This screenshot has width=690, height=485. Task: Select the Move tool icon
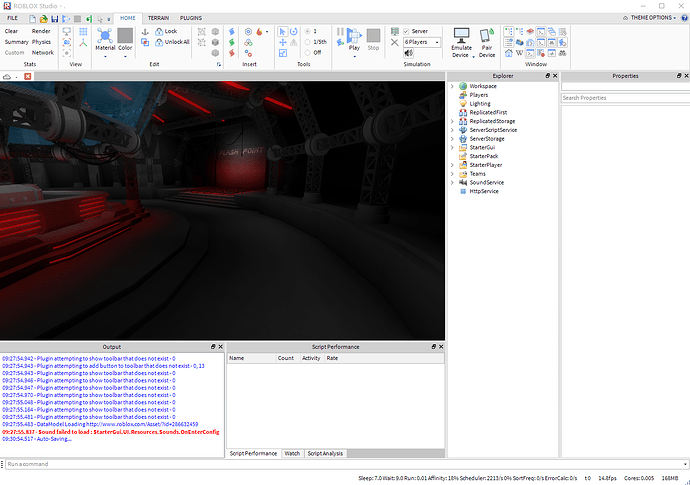coord(283,42)
